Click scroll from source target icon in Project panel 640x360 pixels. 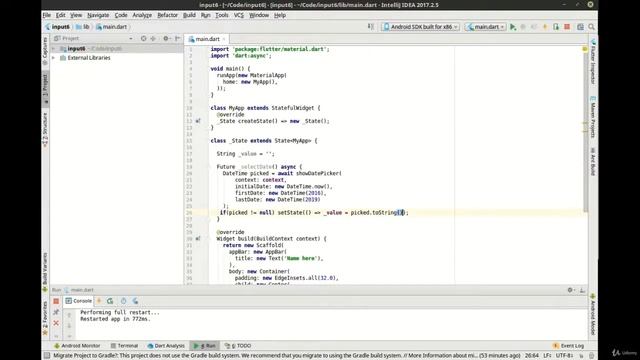(x=143, y=38)
